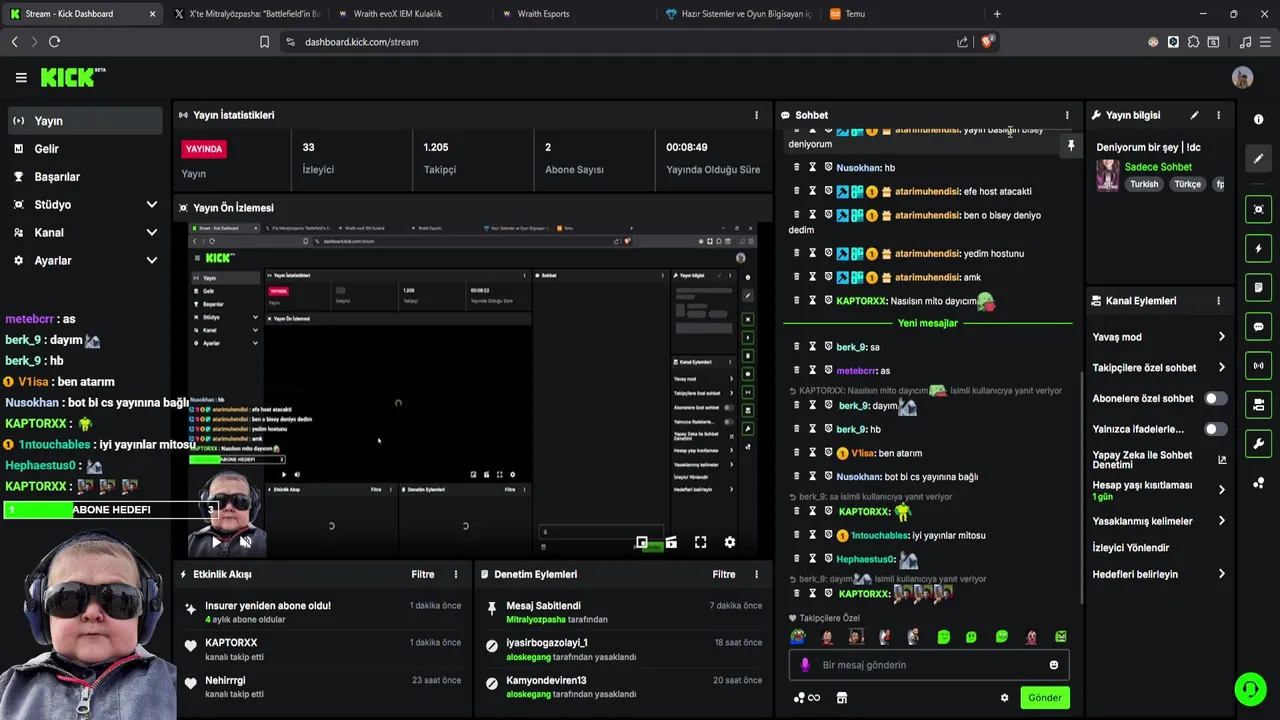Screen dimensions: 1280x720
Task: Open Yavaş mod options chevron
Action: [x=1221, y=337]
